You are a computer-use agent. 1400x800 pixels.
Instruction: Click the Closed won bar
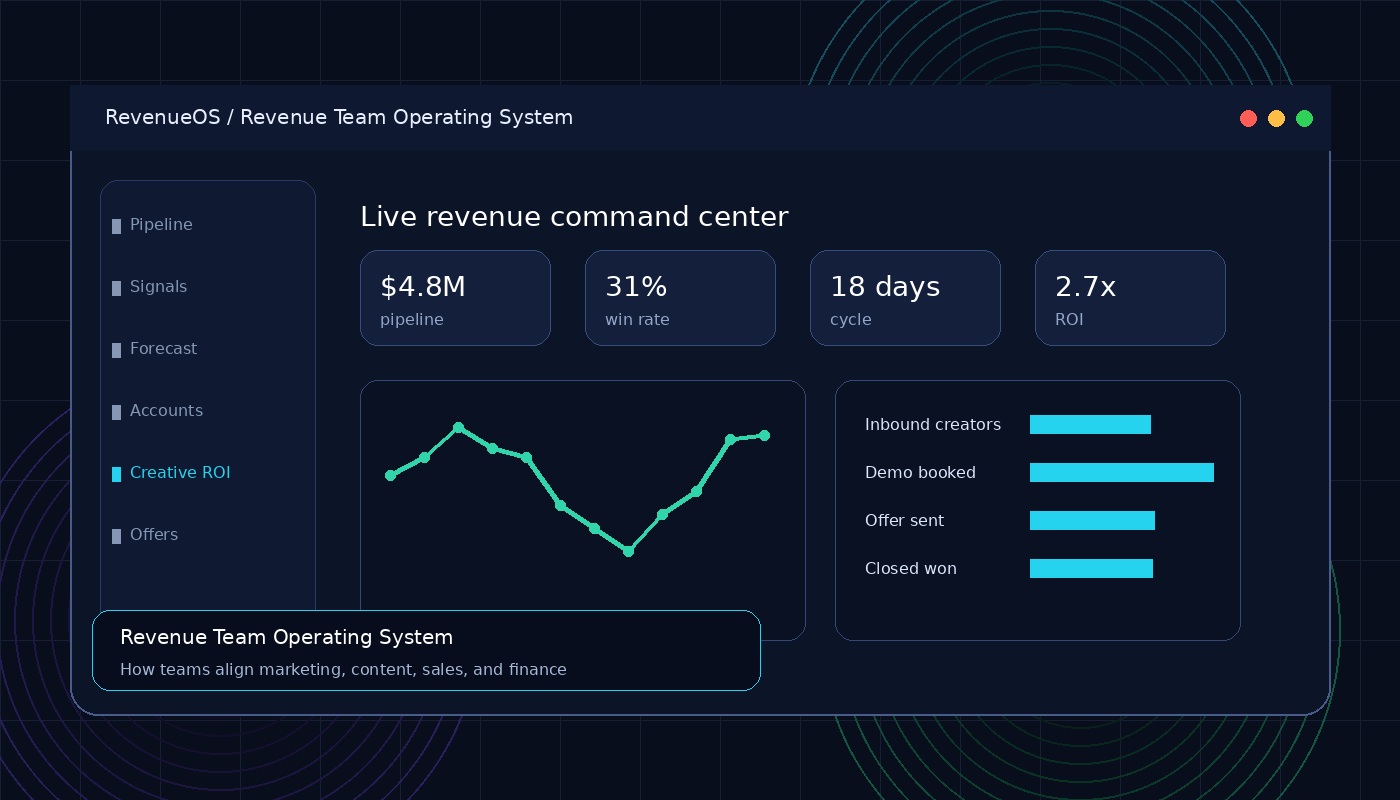[x=1091, y=569]
